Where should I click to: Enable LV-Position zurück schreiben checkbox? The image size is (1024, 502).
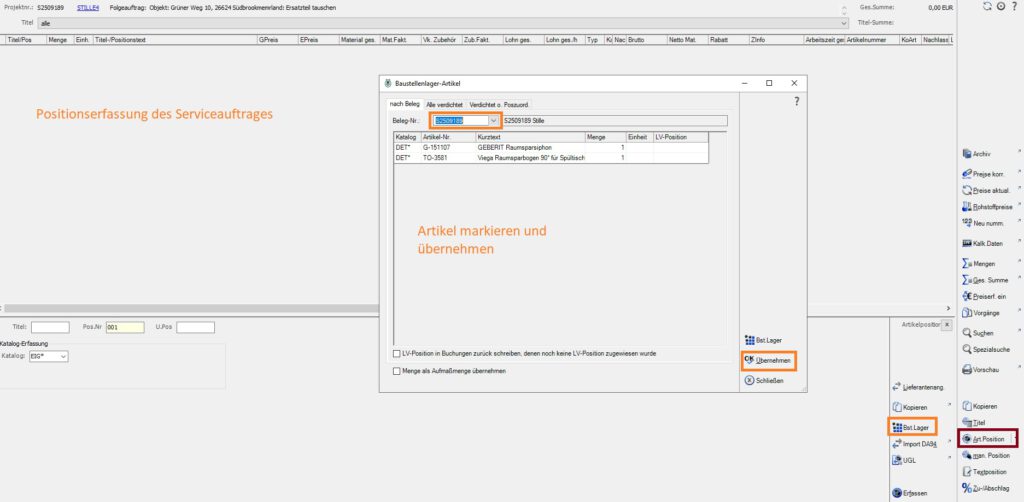point(398,354)
